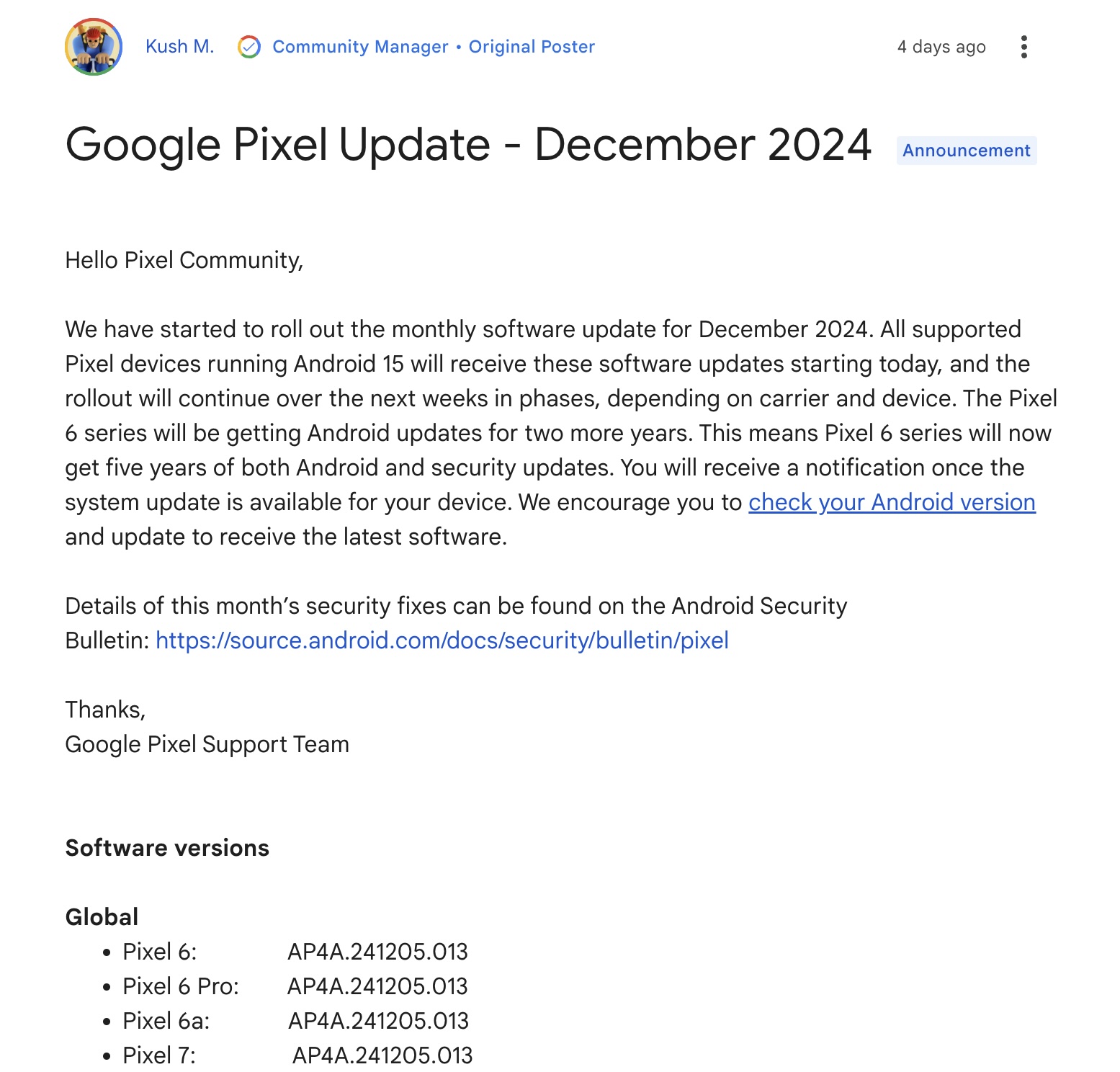Click the Google Pixel Support Team signature

(207, 744)
